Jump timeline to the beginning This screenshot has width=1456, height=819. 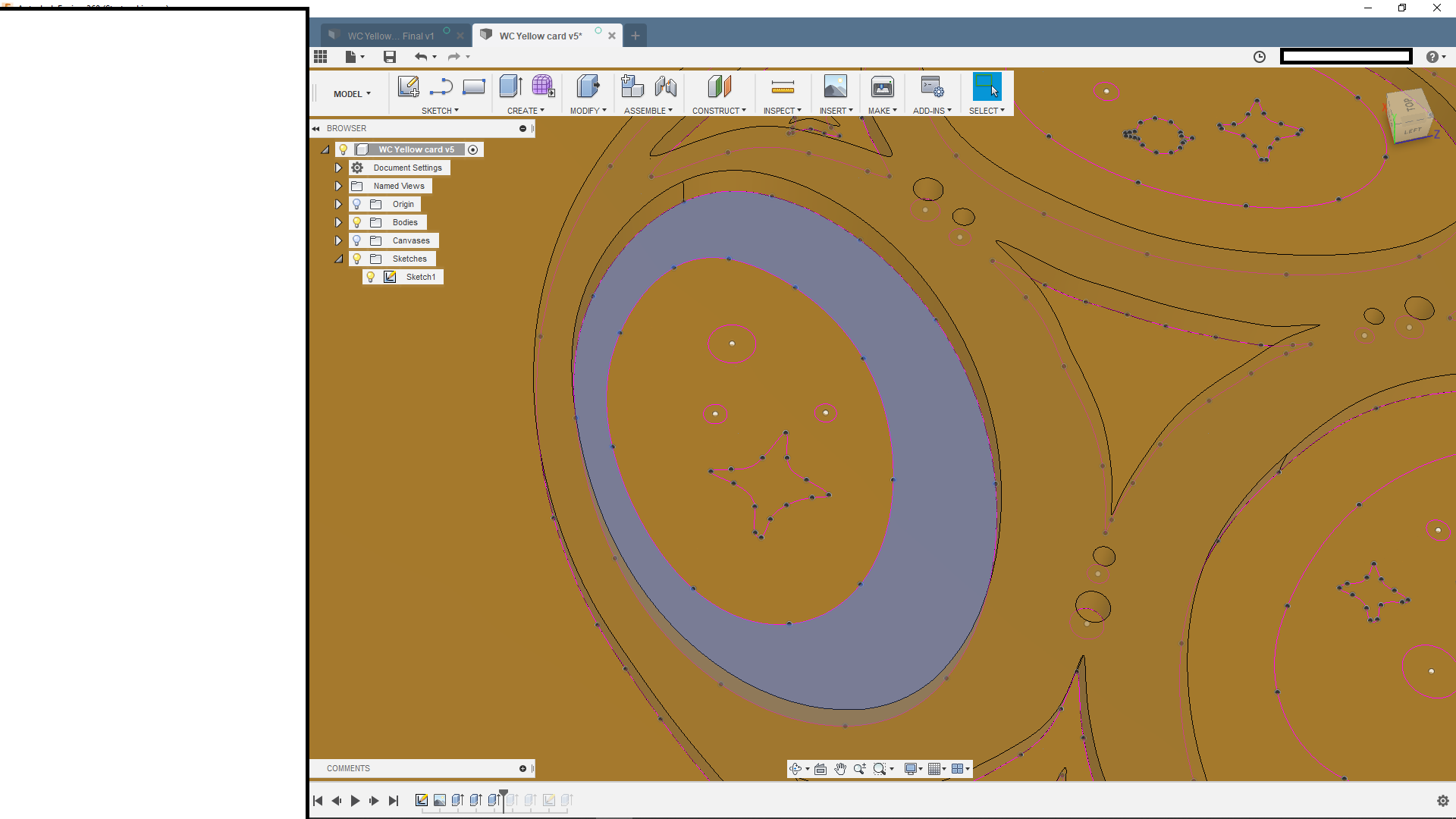318,801
